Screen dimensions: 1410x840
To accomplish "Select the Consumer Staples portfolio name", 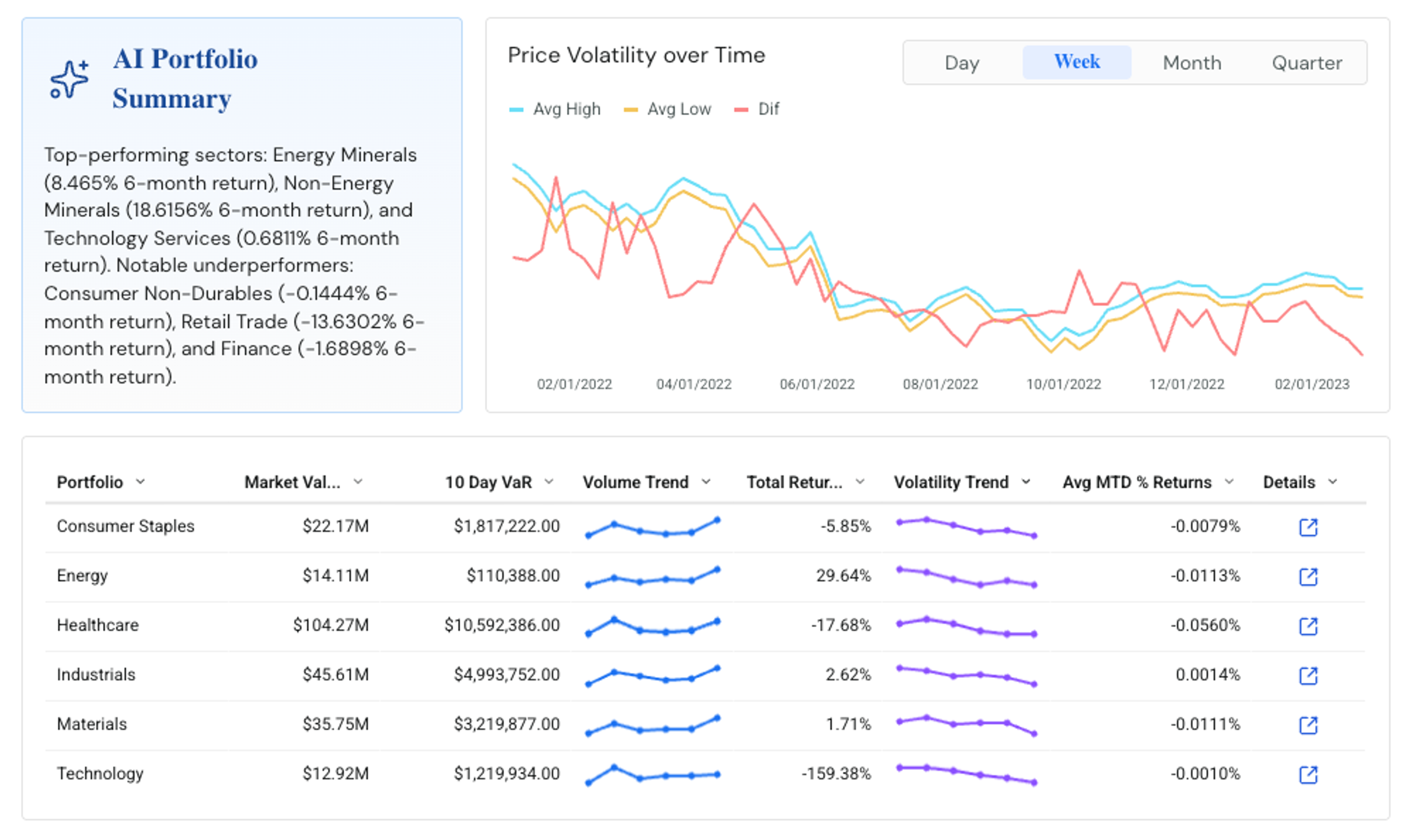I will tap(126, 526).
